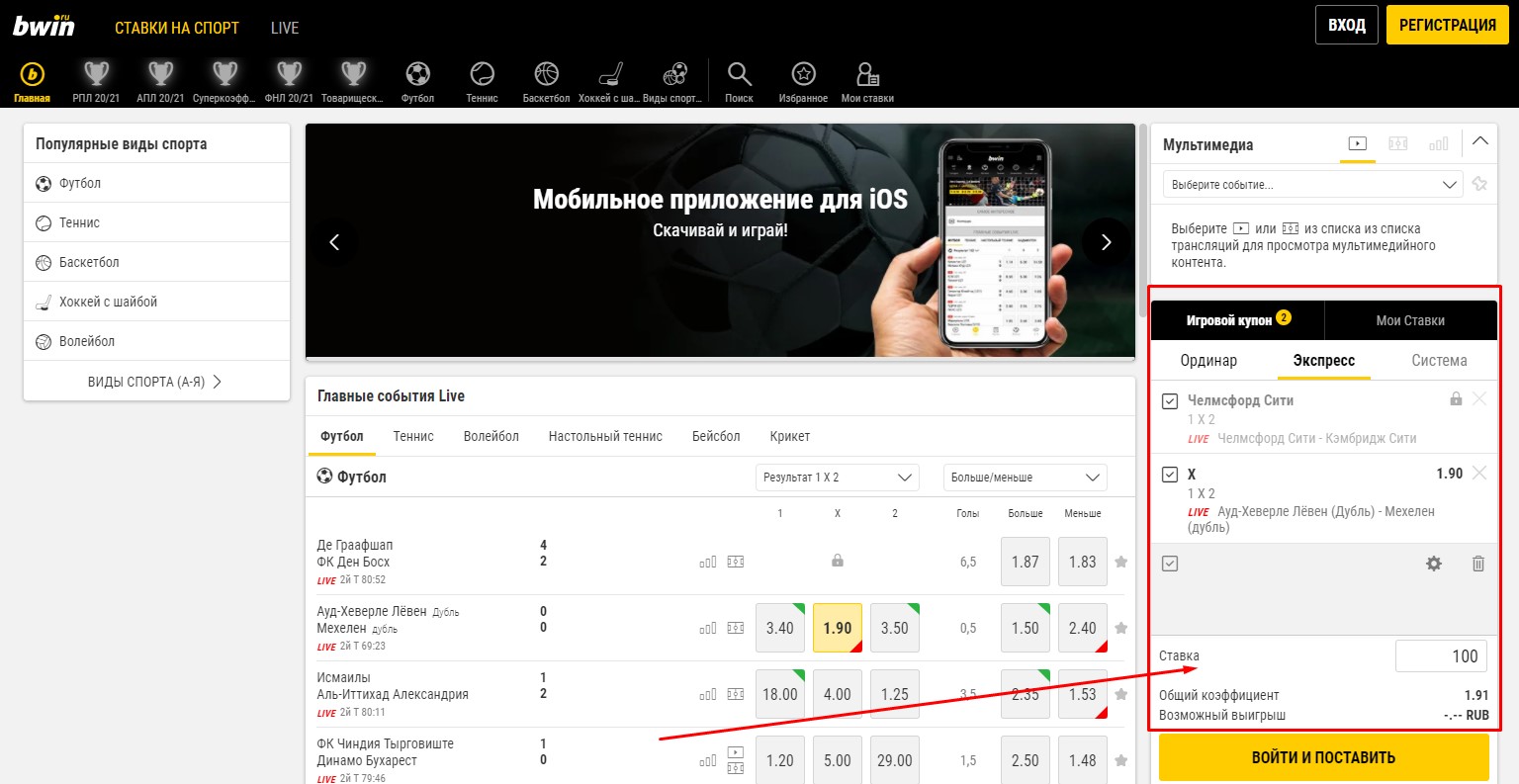Add Ауд-Хеверле Лёвен match to favorites star
This screenshot has width=1519, height=784.
(1120, 628)
